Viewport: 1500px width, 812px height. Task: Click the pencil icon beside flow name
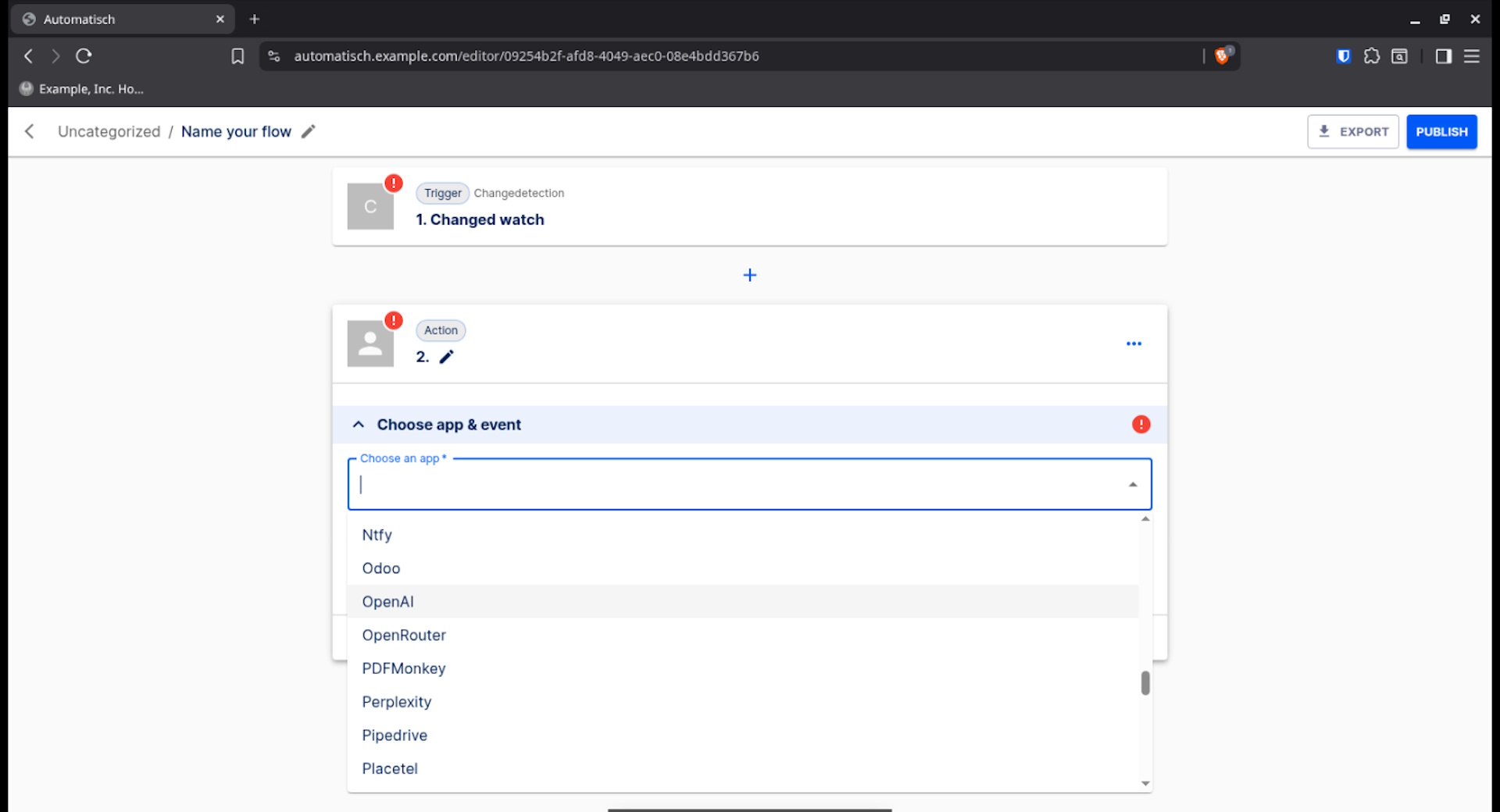309,132
